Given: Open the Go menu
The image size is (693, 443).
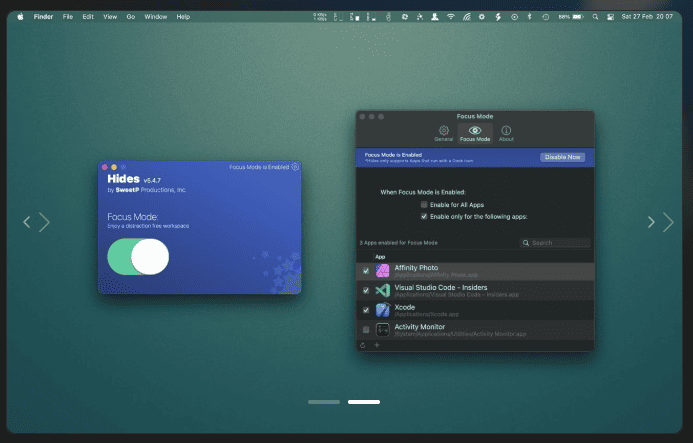Looking at the screenshot, I should 131,17.
